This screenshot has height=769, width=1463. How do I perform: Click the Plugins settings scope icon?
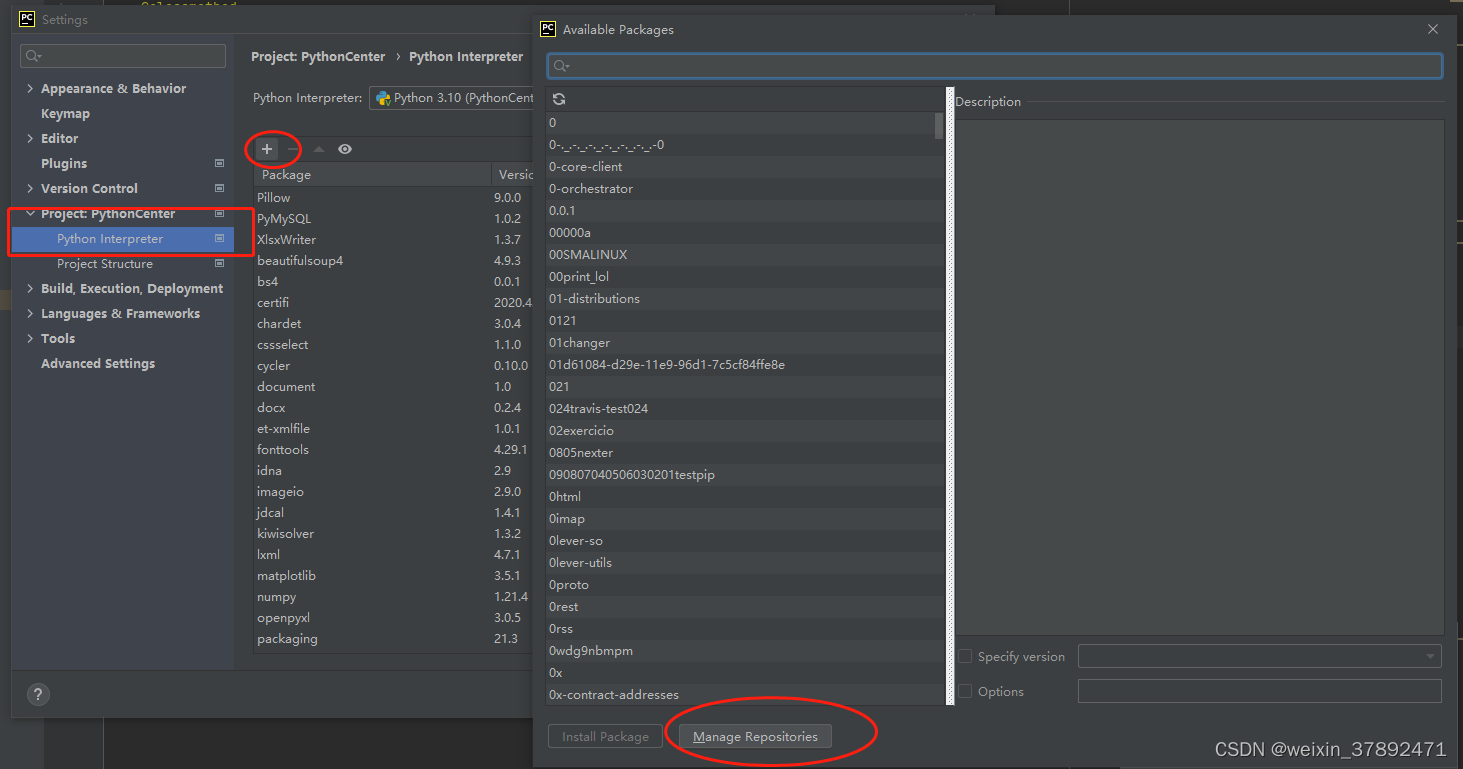click(x=220, y=163)
